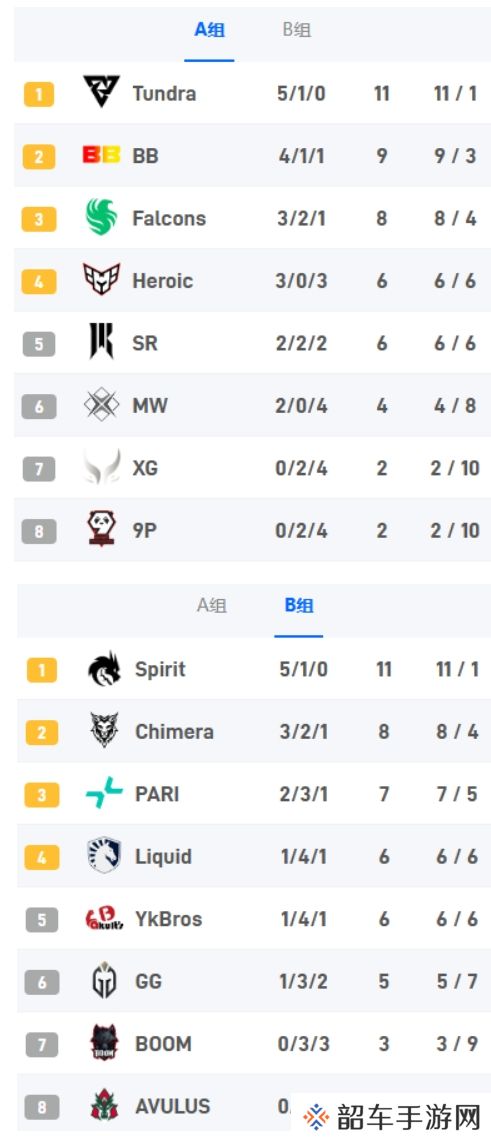This screenshot has height=1143, width=491.
Task: Click the XG team row
Action: (252, 467)
